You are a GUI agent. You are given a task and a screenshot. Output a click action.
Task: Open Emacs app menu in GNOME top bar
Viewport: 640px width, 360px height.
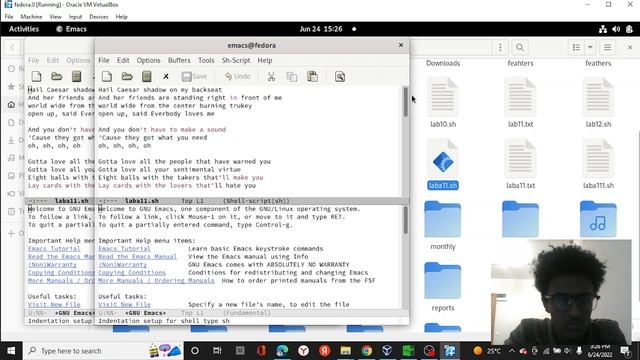pyautogui.click(x=71, y=29)
